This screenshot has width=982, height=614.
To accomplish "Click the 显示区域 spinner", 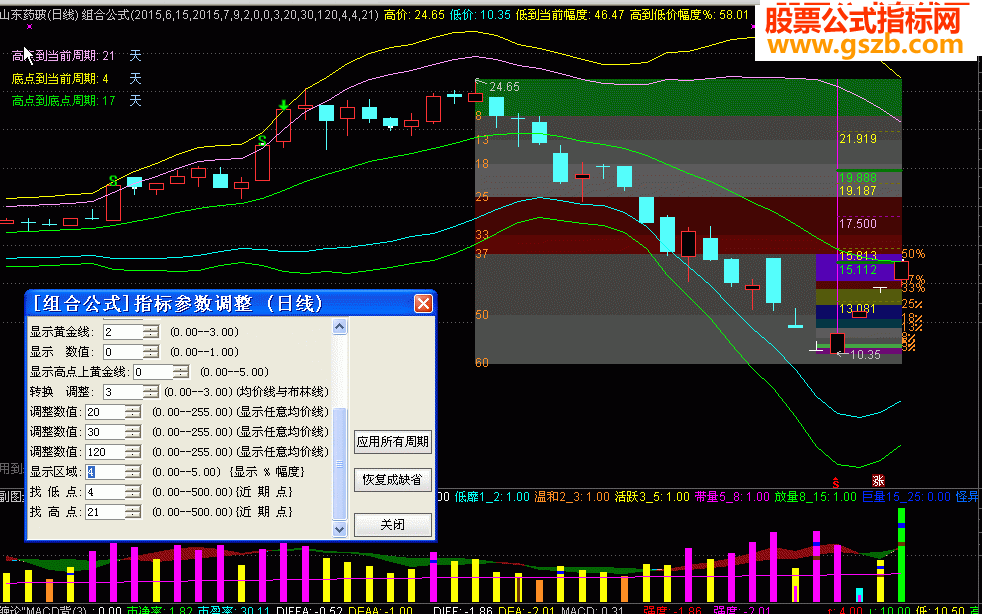I will (x=133, y=472).
